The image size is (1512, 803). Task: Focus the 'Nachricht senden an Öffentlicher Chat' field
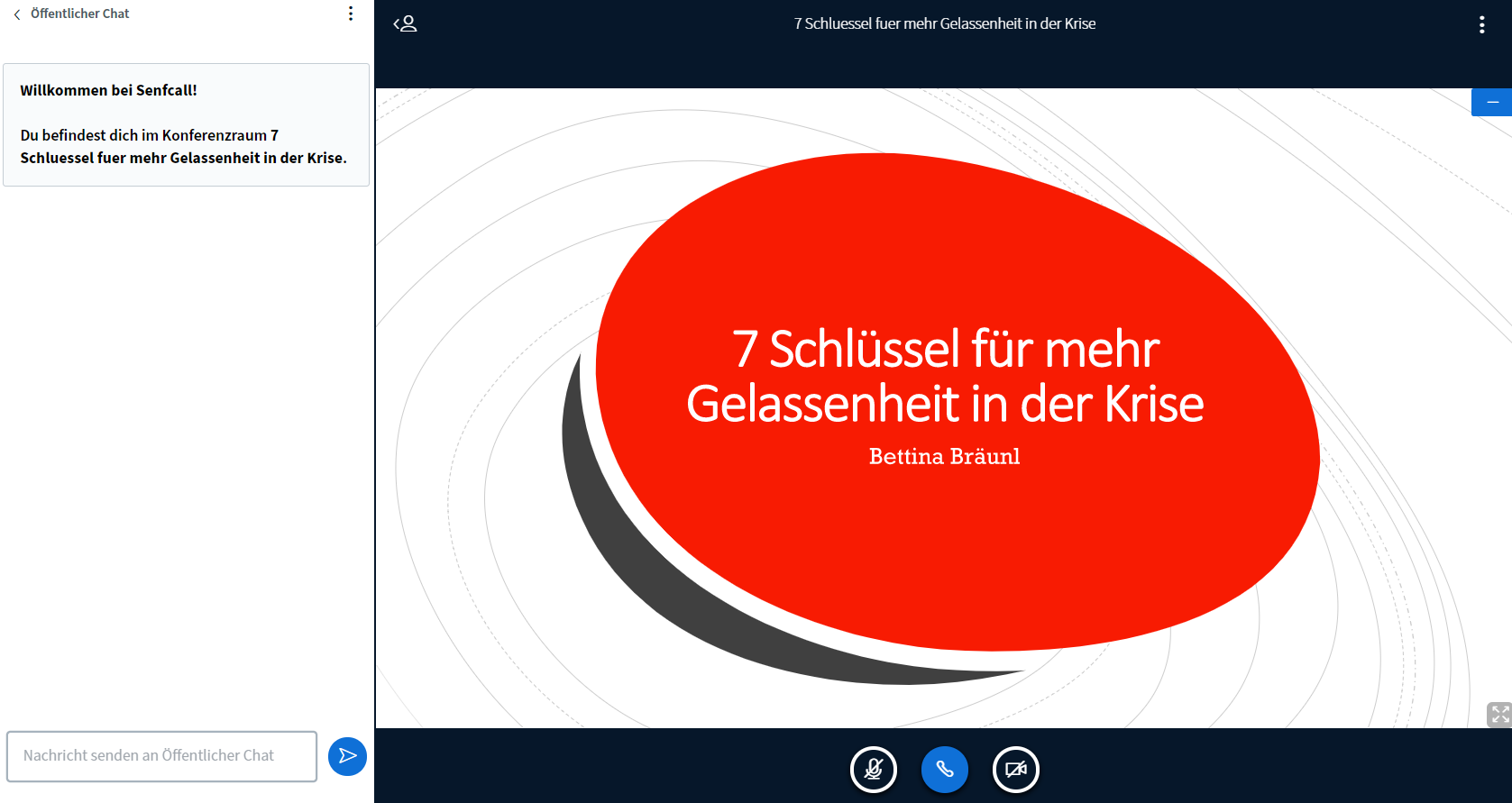click(x=162, y=756)
